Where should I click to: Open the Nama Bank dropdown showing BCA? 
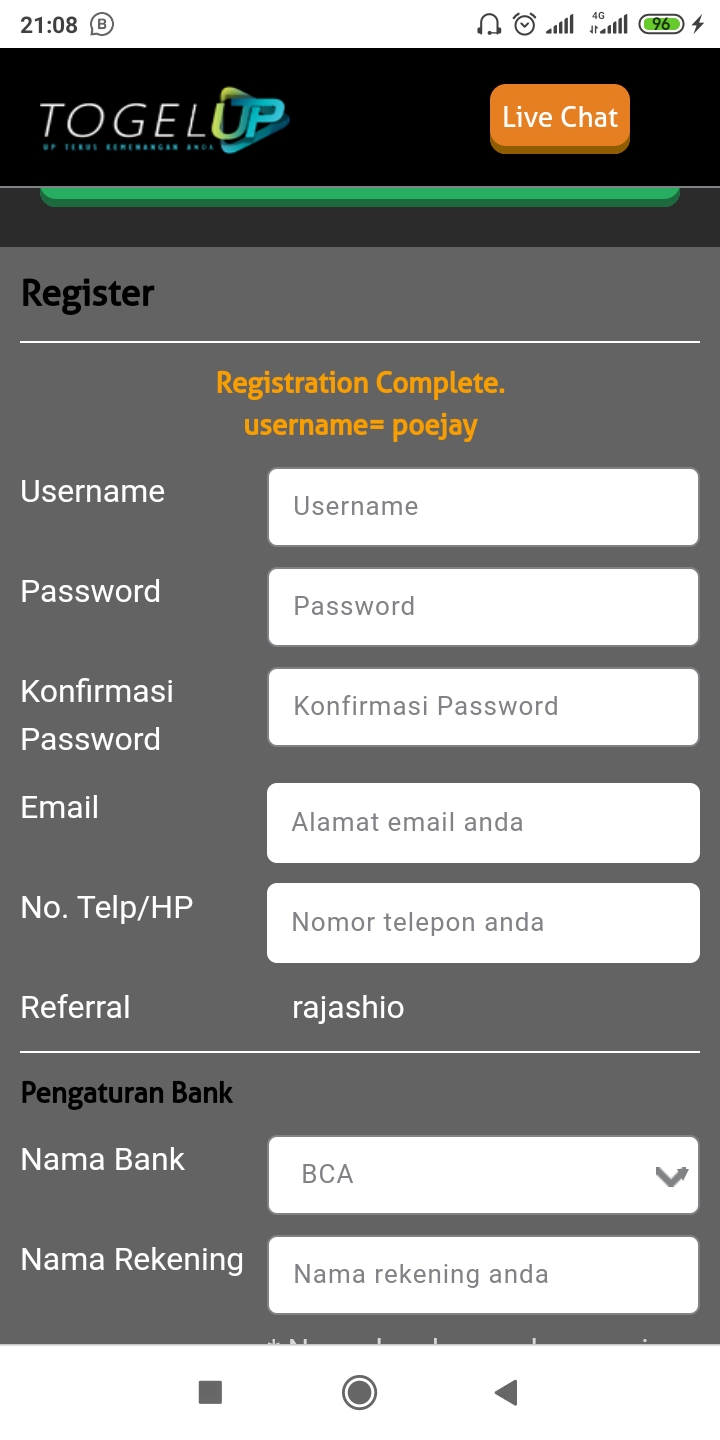point(470,1174)
